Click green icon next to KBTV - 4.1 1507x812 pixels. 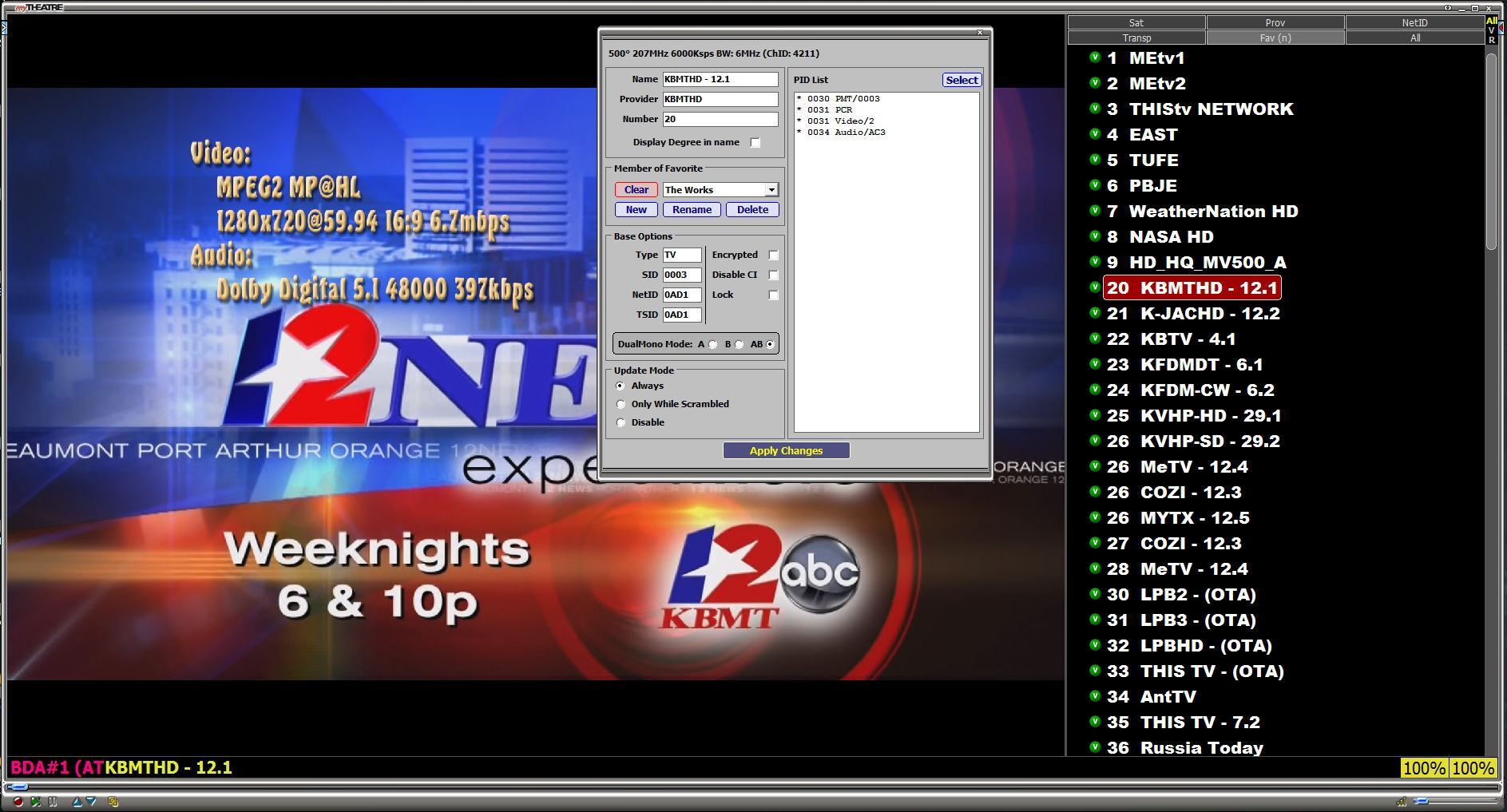tap(1096, 339)
